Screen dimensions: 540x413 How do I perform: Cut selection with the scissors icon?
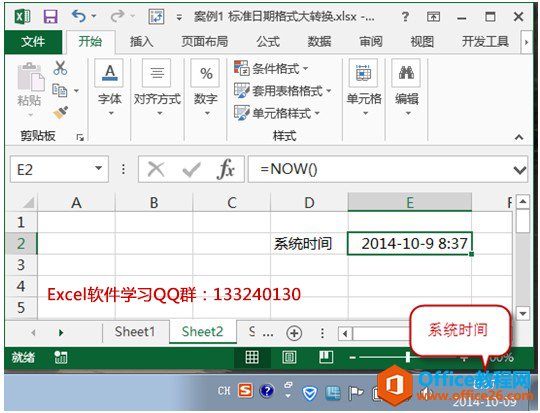coord(60,68)
